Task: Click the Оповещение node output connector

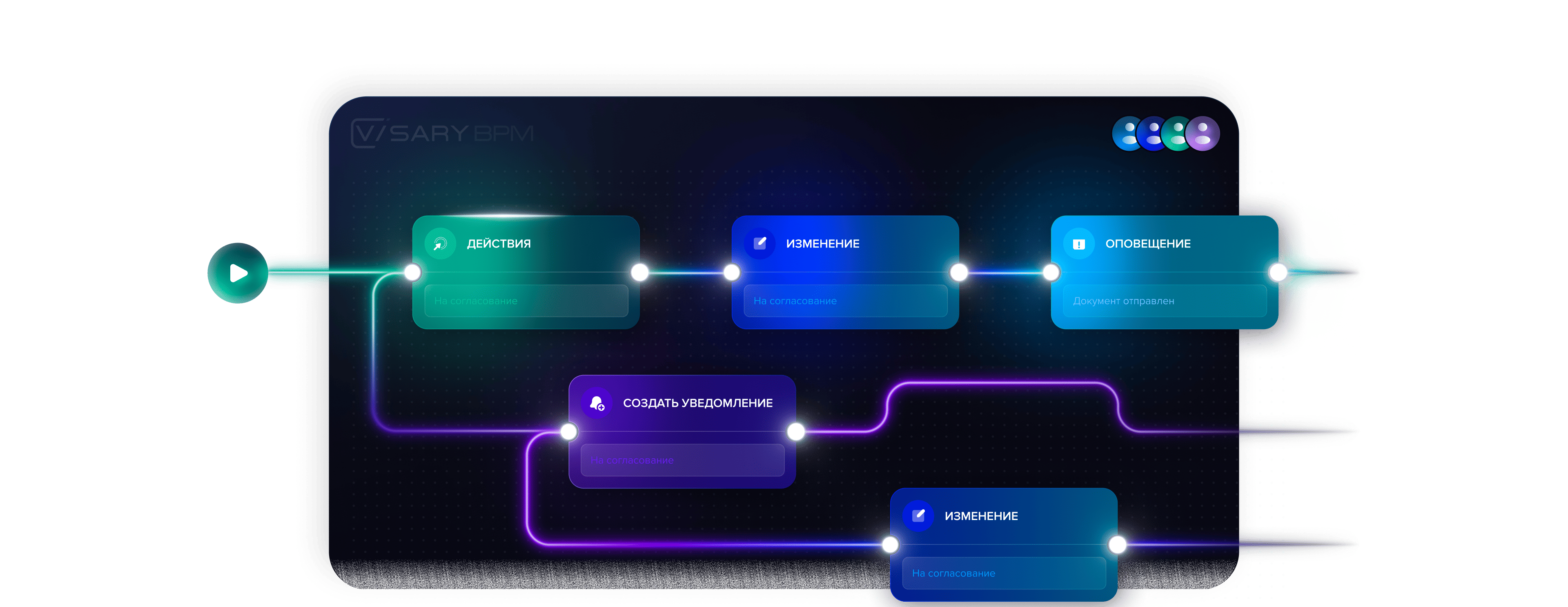Action: point(1278,272)
